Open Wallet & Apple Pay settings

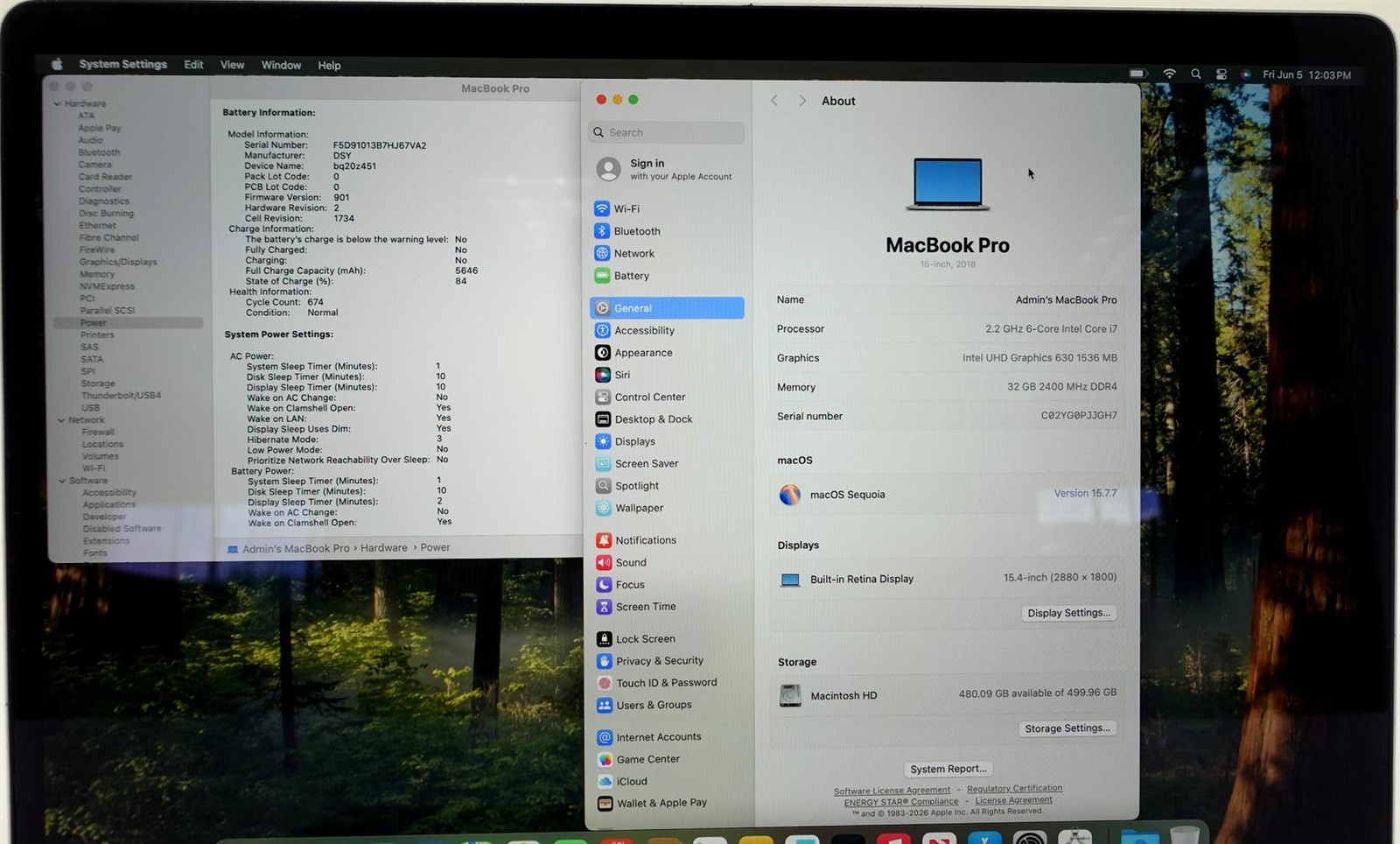pyautogui.click(x=668, y=803)
